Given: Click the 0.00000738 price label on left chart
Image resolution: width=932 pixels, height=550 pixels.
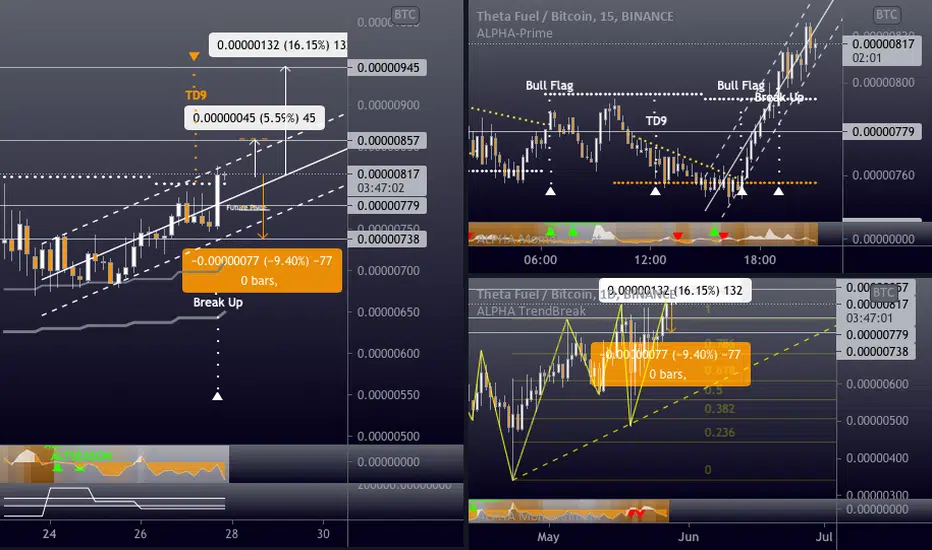Looking at the screenshot, I should 387,239.
